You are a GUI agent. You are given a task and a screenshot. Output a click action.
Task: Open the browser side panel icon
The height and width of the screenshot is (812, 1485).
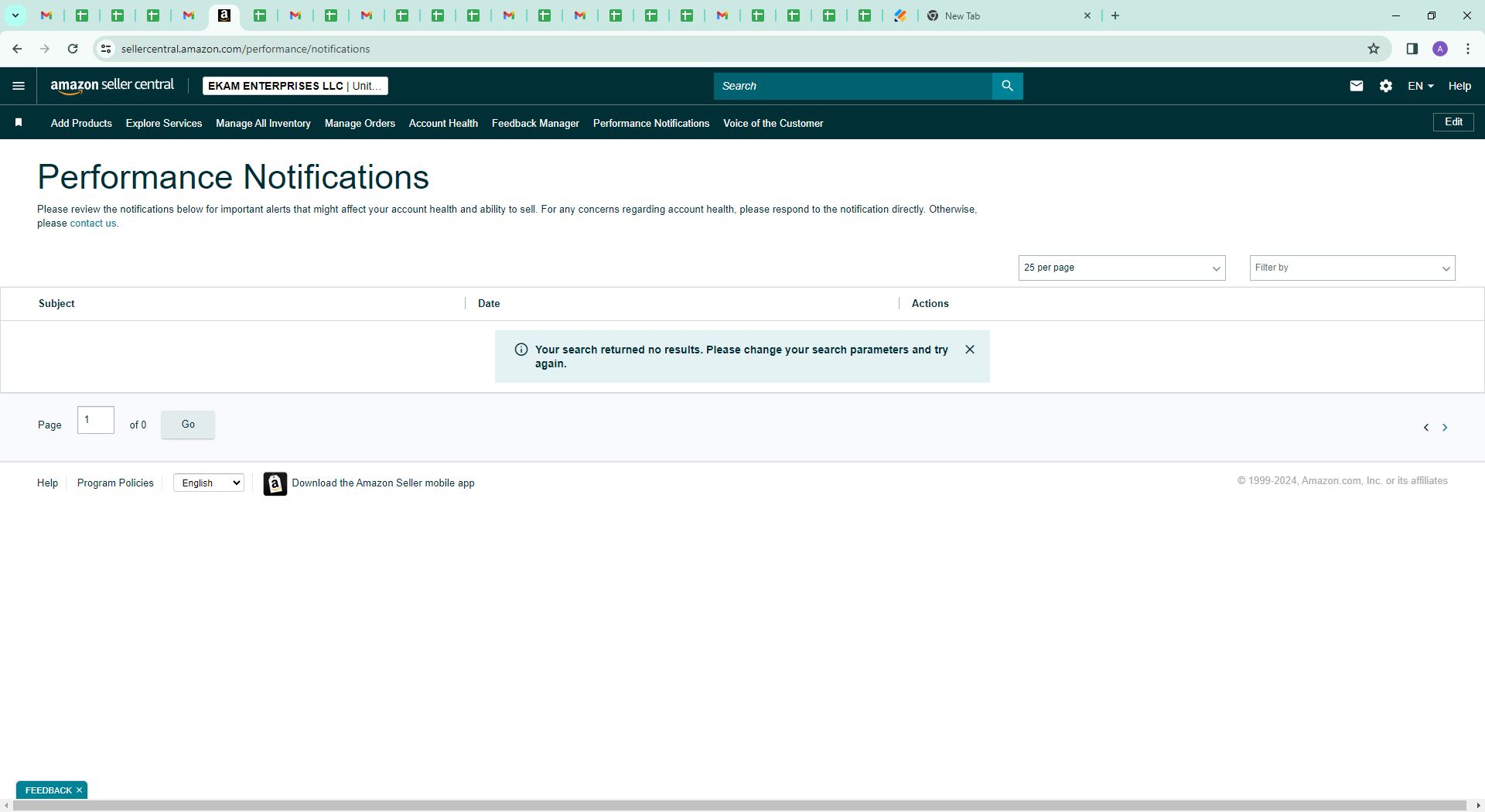(1412, 49)
